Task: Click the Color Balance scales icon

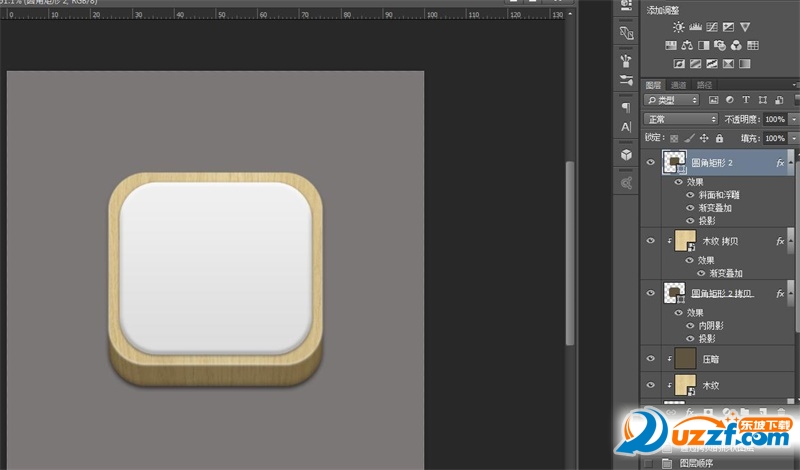Action: click(687, 45)
